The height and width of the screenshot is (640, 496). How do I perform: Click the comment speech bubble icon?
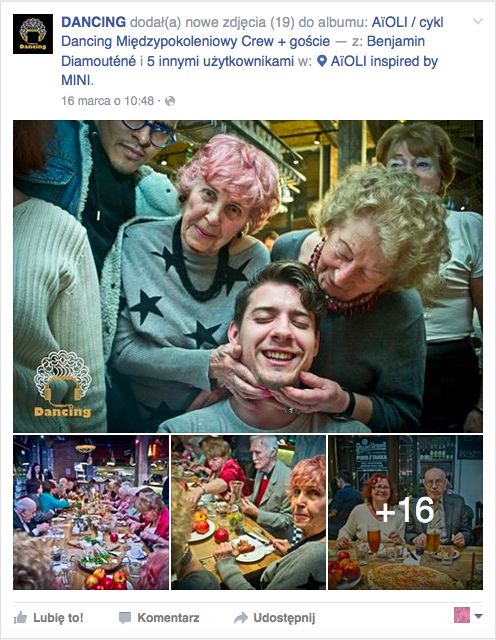[x=125, y=618]
